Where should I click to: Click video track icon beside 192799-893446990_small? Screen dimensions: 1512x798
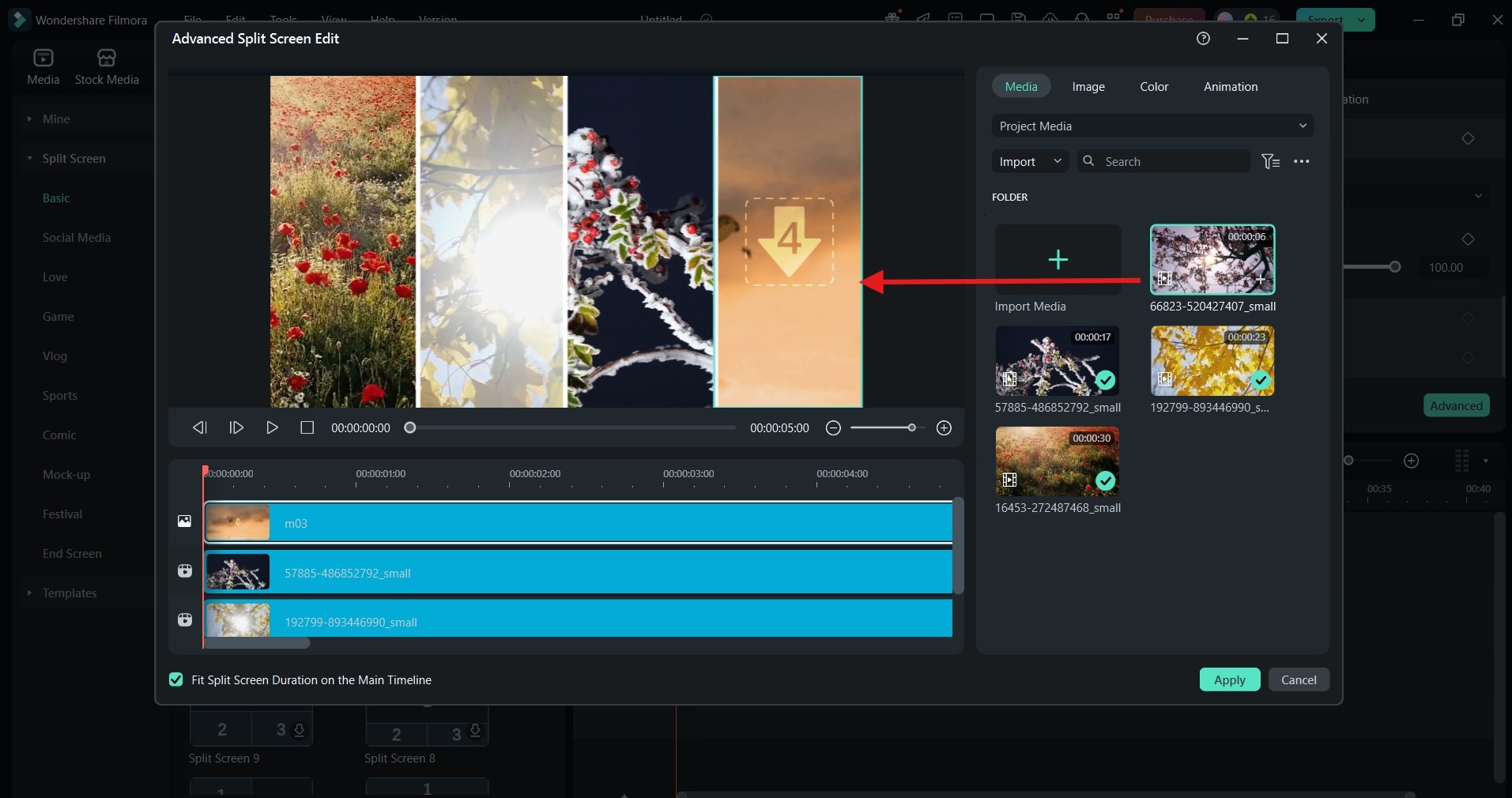pos(184,619)
